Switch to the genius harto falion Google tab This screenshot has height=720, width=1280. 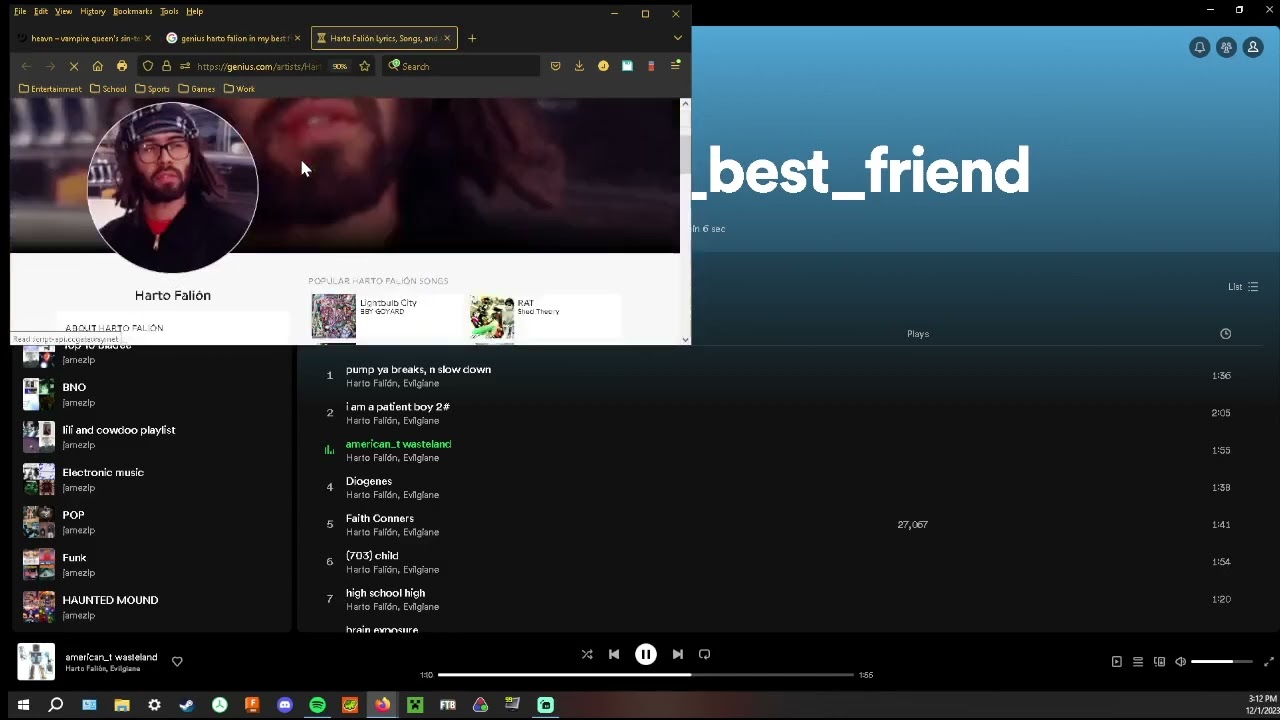[233, 38]
